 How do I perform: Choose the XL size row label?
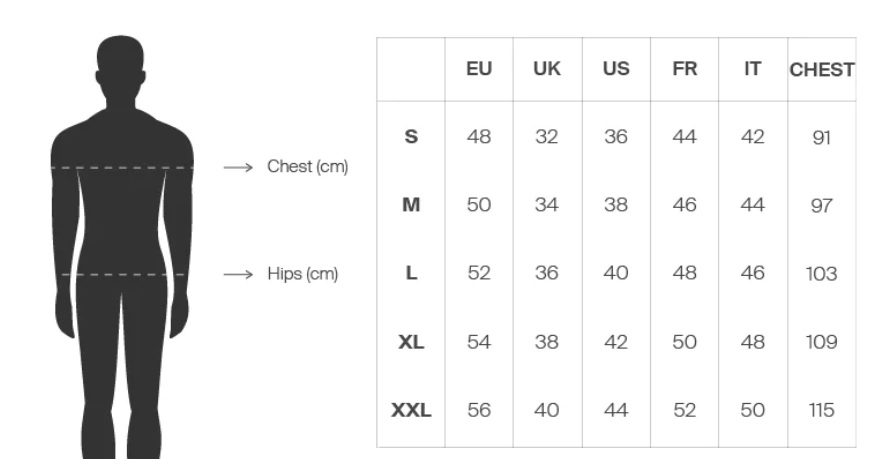click(x=411, y=342)
